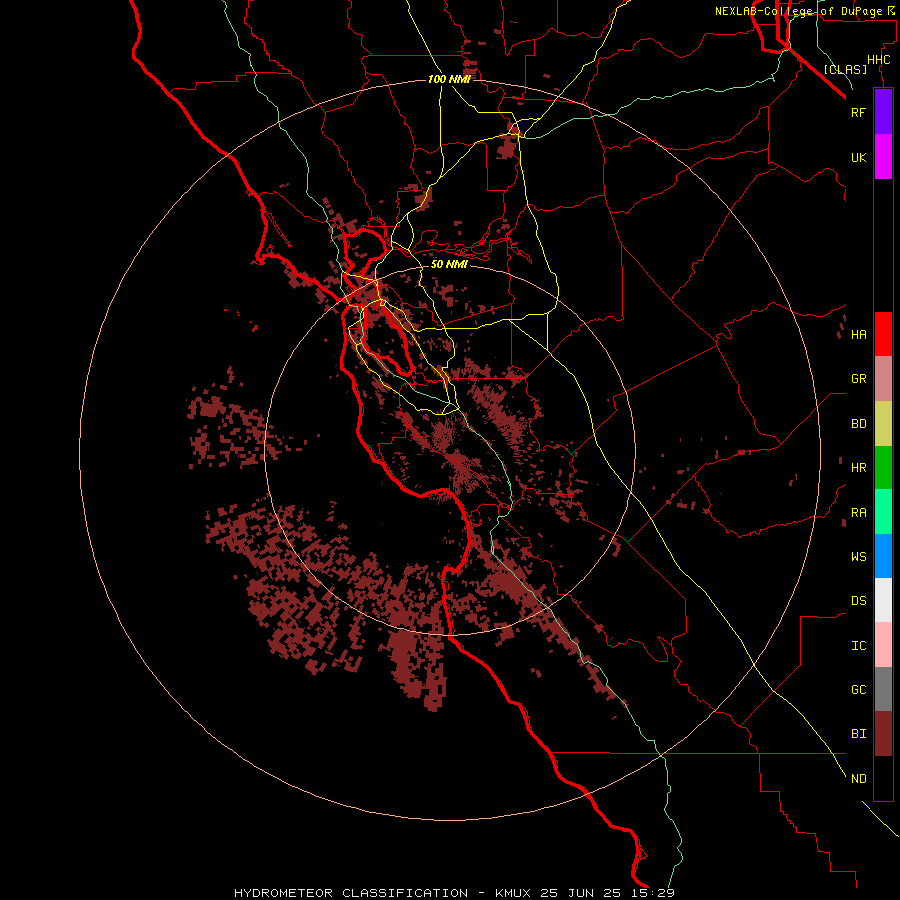Screen dimensions: 900x900
Task: Click the RF legend label
Action: 859,112
